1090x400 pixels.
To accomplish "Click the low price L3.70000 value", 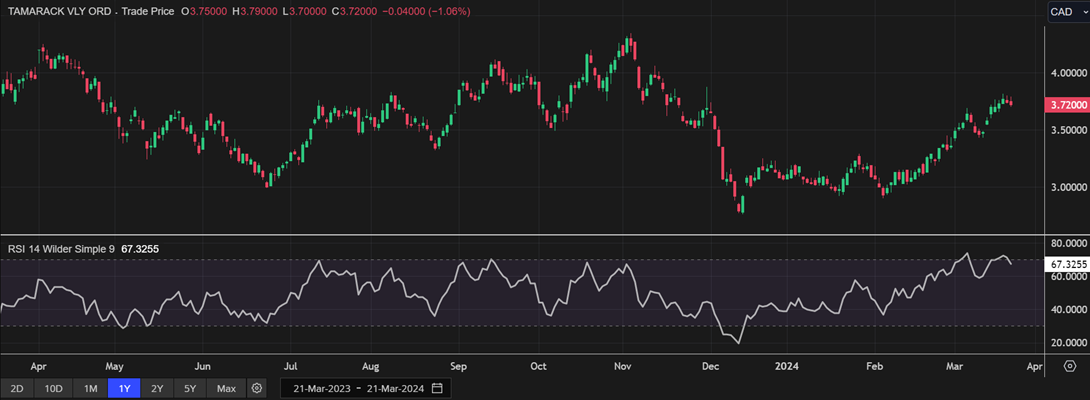I will [305, 12].
